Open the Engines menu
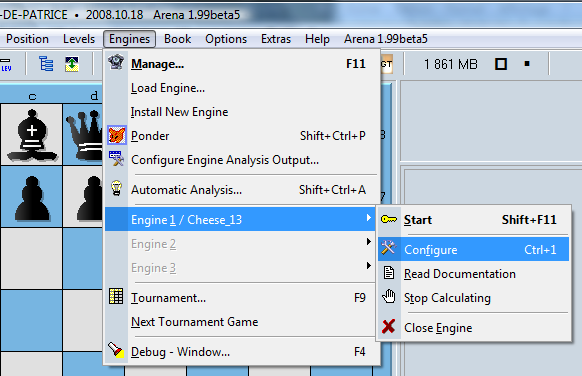582x376 pixels. point(129,39)
